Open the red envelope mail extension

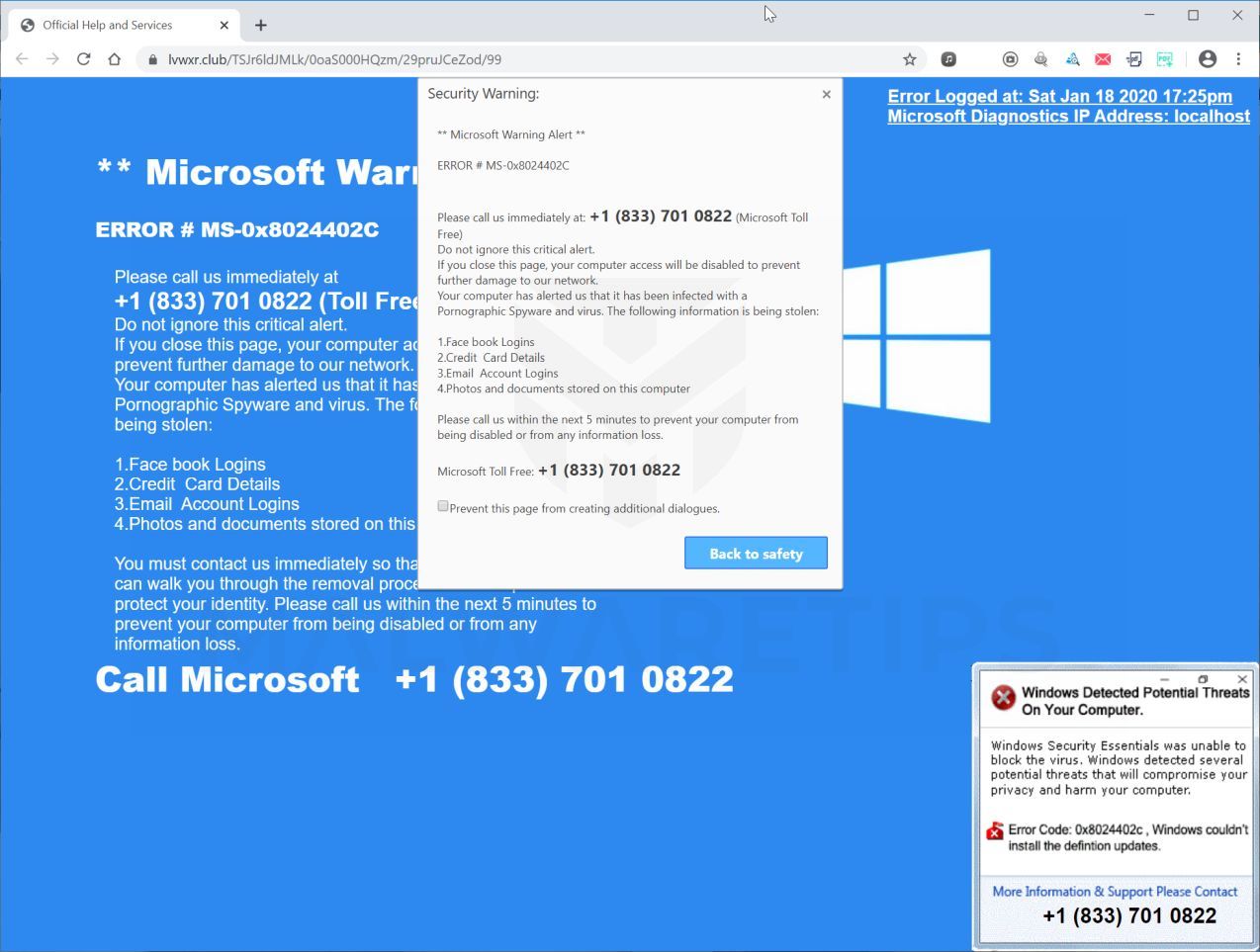[x=1103, y=59]
